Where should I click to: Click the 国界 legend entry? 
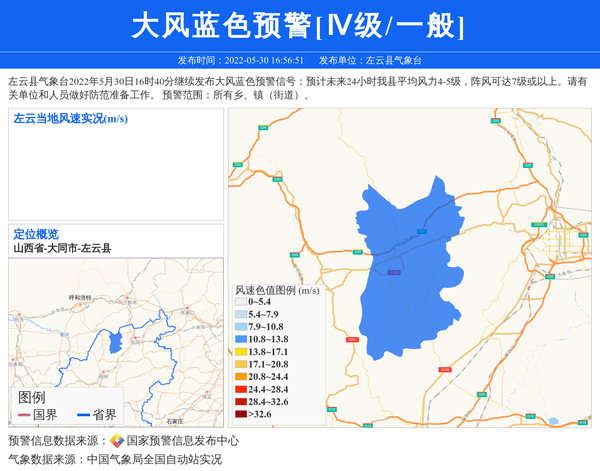click(38, 415)
